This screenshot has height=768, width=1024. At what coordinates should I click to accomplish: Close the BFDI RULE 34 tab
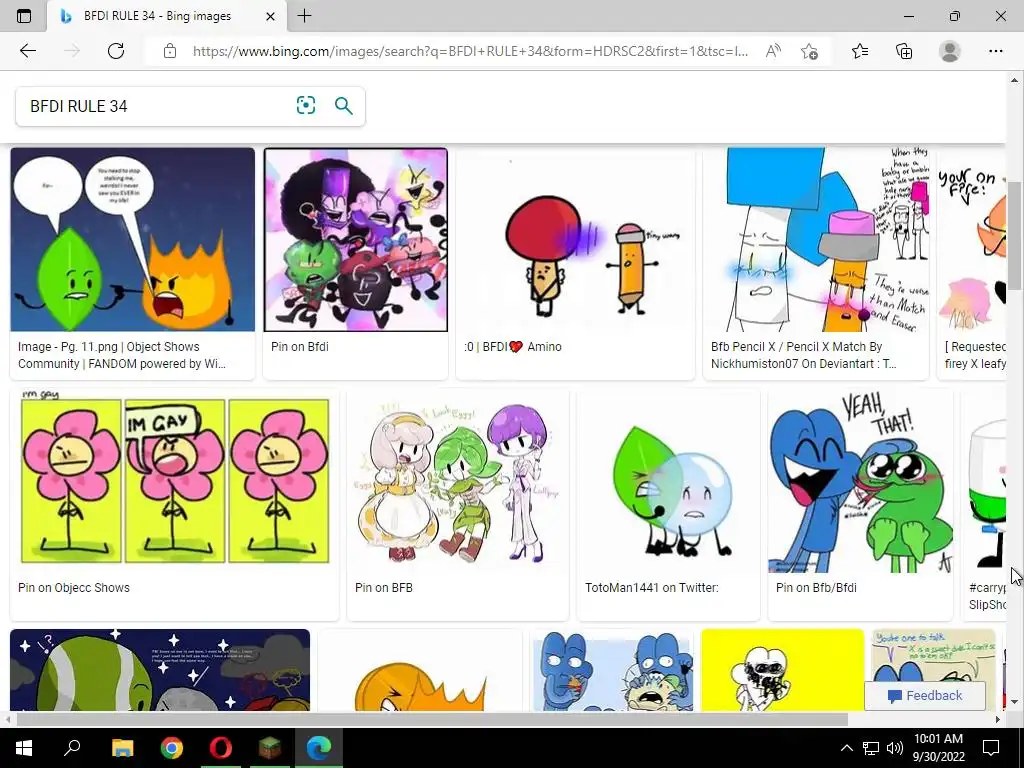pyautogui.click(x=270, y=16)
